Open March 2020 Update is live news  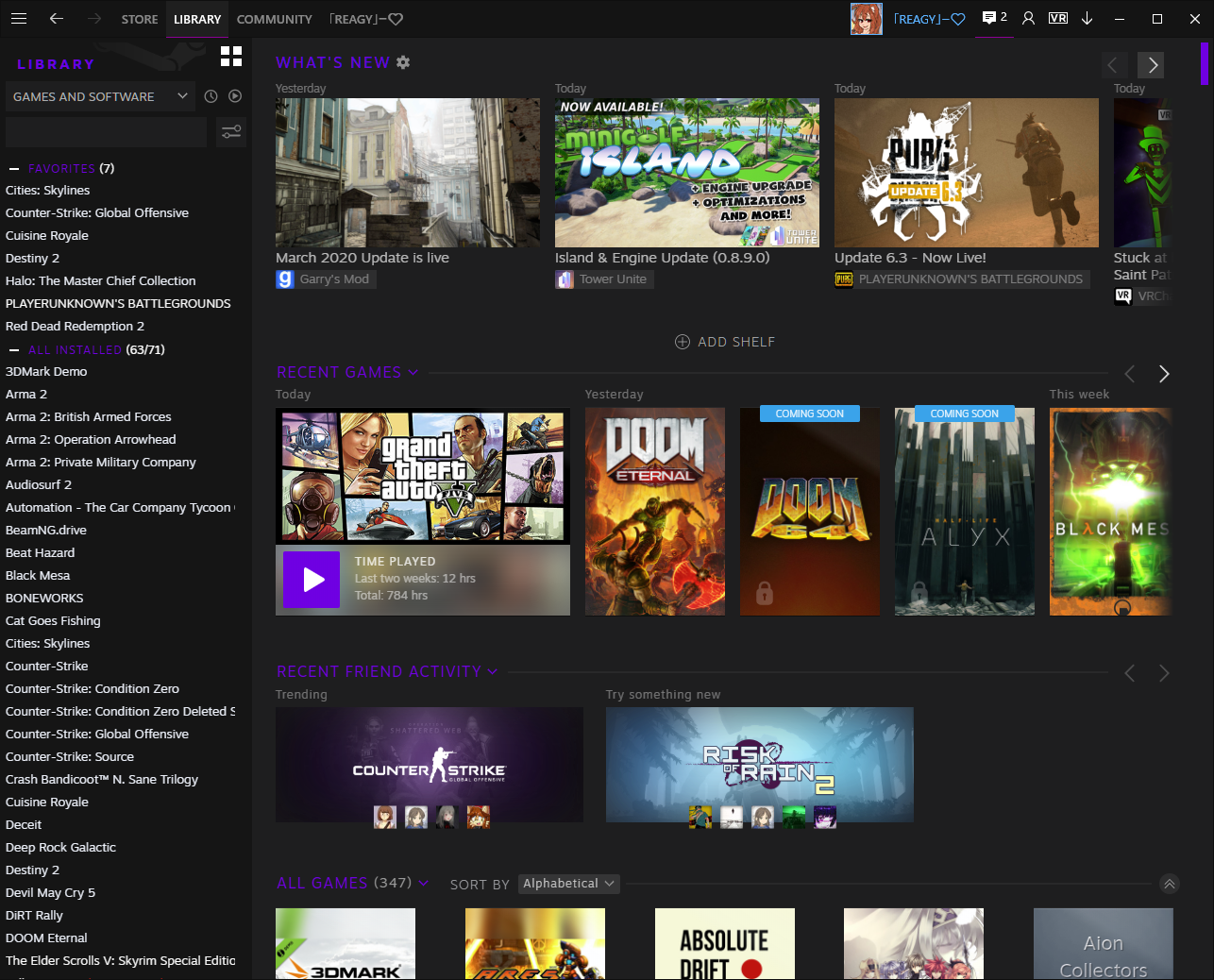(x=363, y=258)
